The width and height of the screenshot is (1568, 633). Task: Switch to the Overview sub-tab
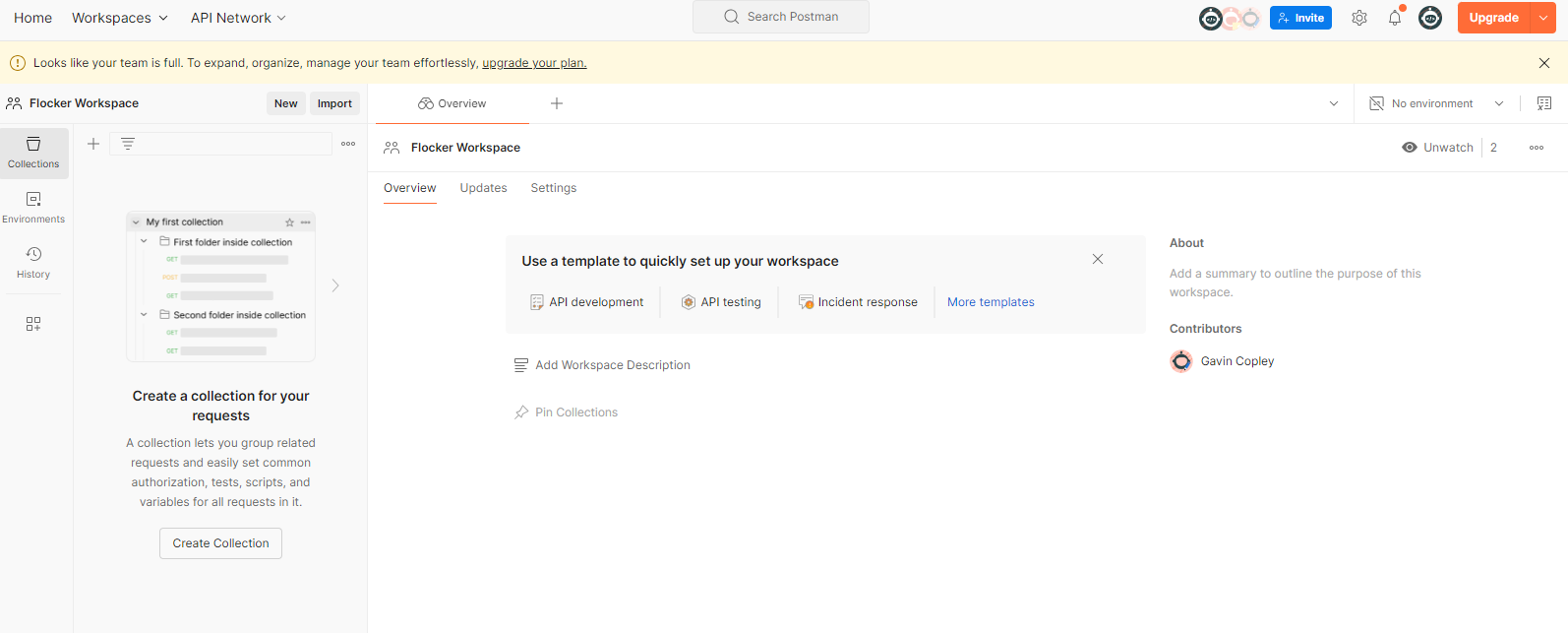[410, 188]
